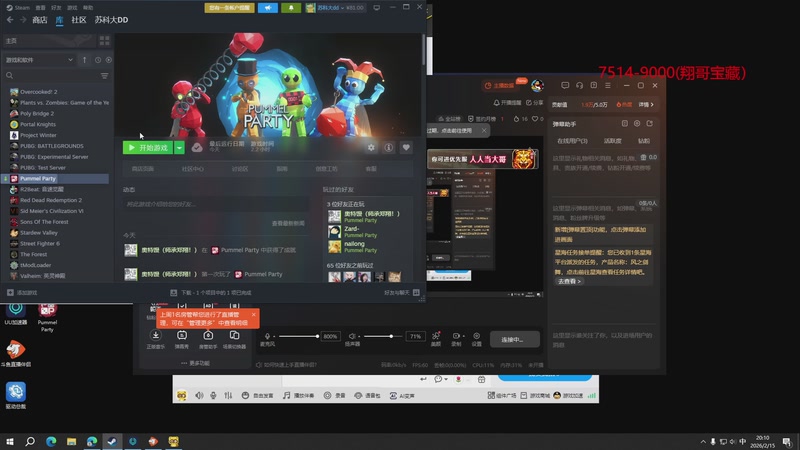Open message icon in streaming window title bar
The width and height of the screenshot is (800, 450).
[x=565, y=85]
